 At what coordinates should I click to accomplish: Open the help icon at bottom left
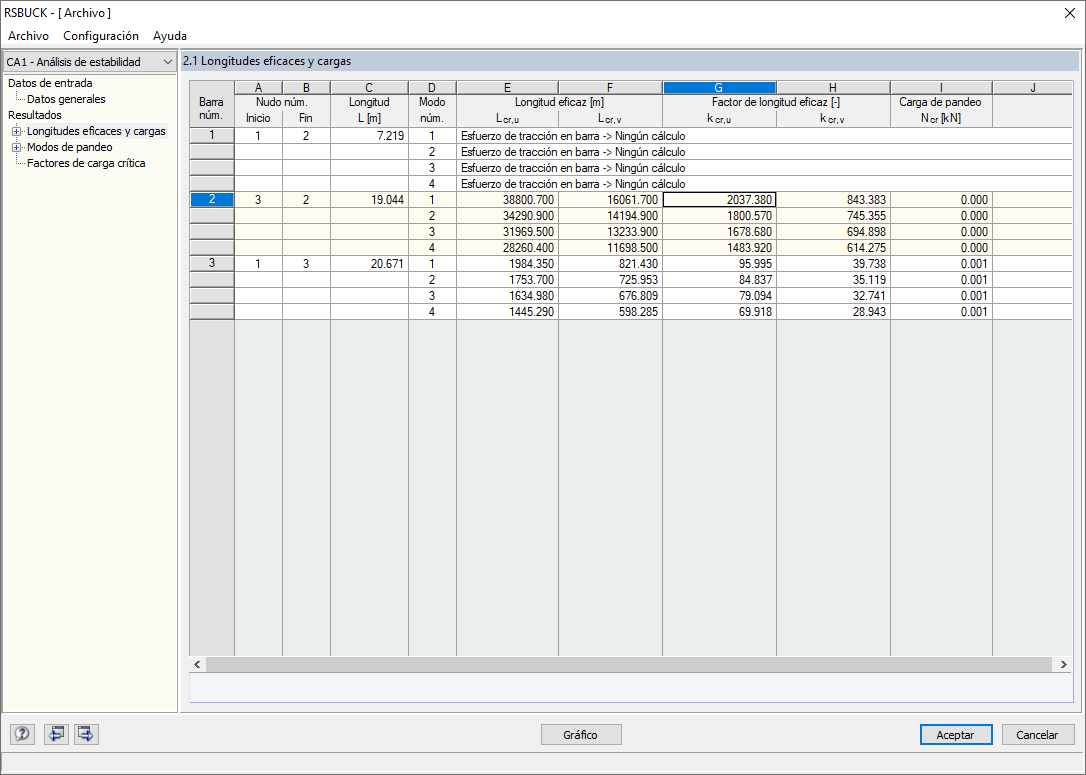(21, 734)
